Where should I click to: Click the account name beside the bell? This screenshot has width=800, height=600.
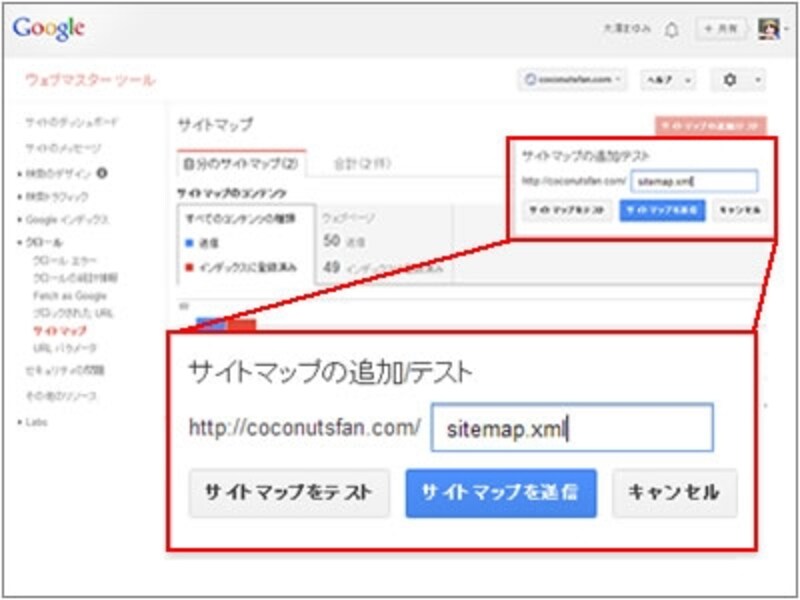628,29
